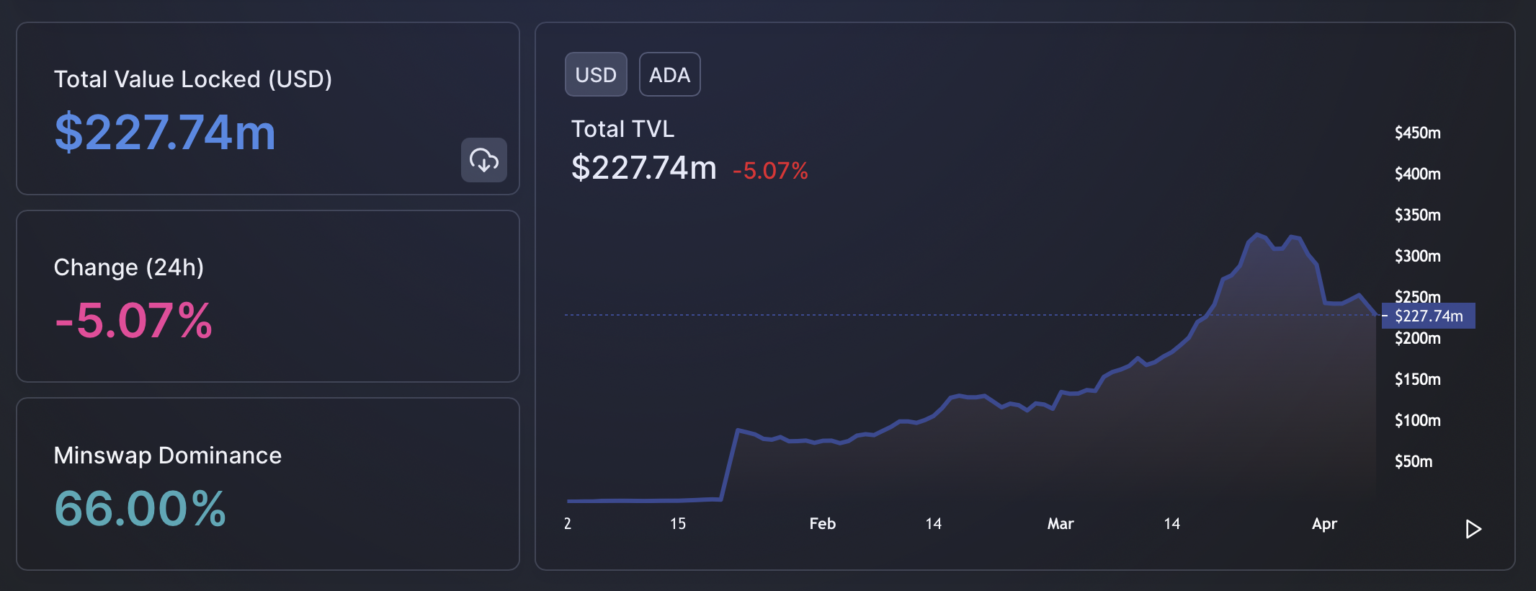Click the Total Value Locked (USD) heading
The width and height of the screenshot is (1536, 591).
point(193,79)
